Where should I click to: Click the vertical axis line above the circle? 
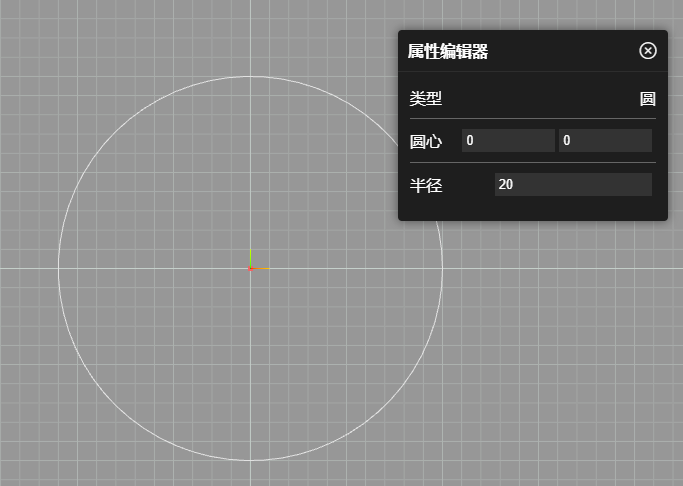pyautogui.click(x=250, y=35)
